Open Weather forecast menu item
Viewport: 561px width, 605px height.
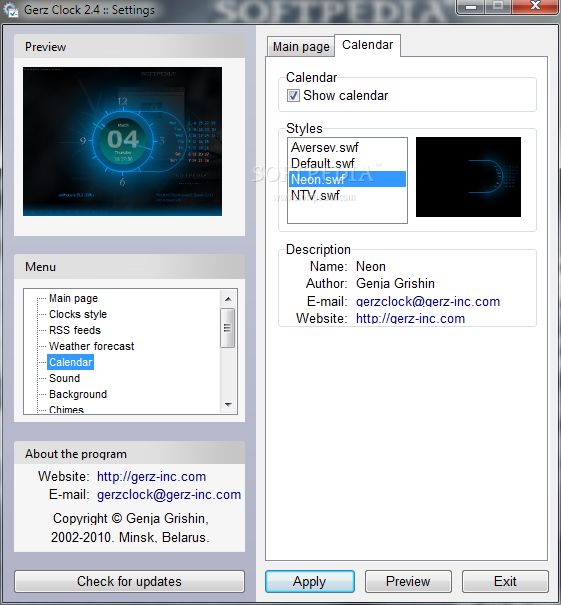[x=91, y=346]
